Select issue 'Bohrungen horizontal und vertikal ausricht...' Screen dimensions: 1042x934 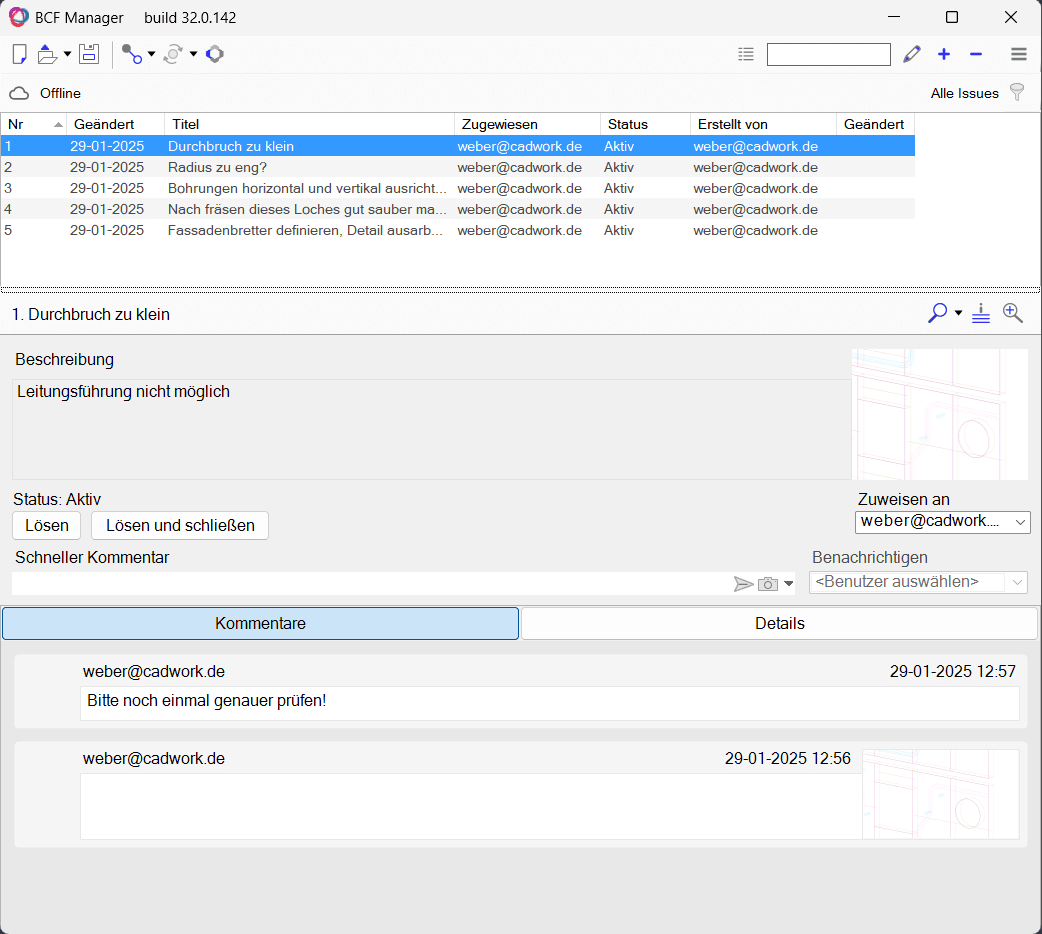[458, 188]
